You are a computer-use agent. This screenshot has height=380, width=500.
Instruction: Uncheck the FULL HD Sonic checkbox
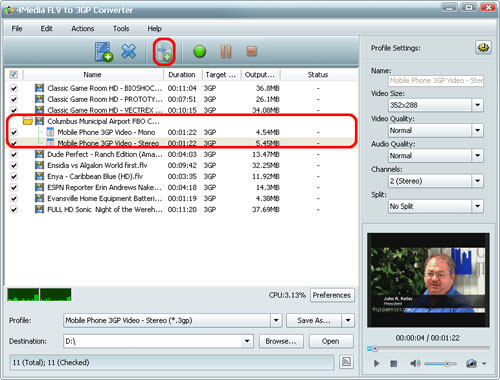pyautogui.click(x=14, y=210)
